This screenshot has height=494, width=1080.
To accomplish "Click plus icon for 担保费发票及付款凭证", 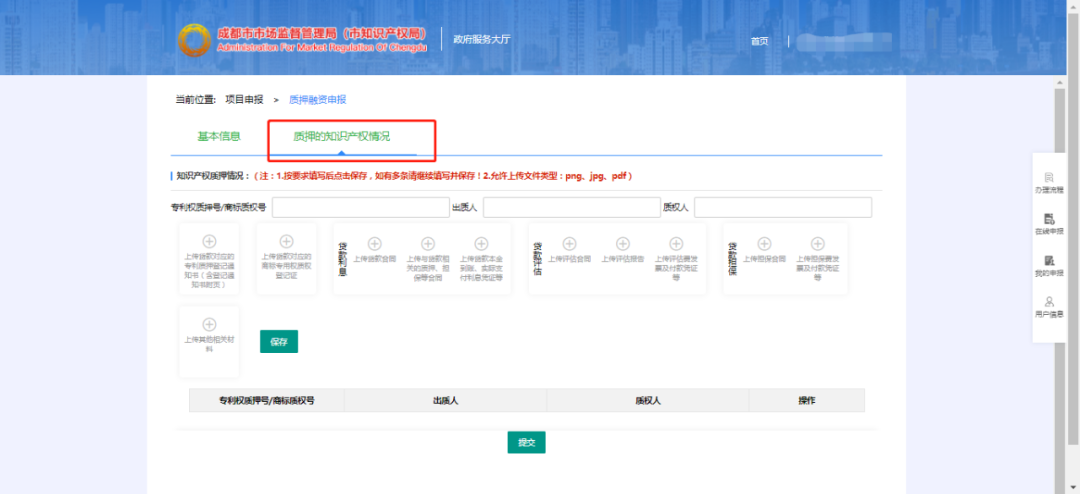I will tap(818, 244).
